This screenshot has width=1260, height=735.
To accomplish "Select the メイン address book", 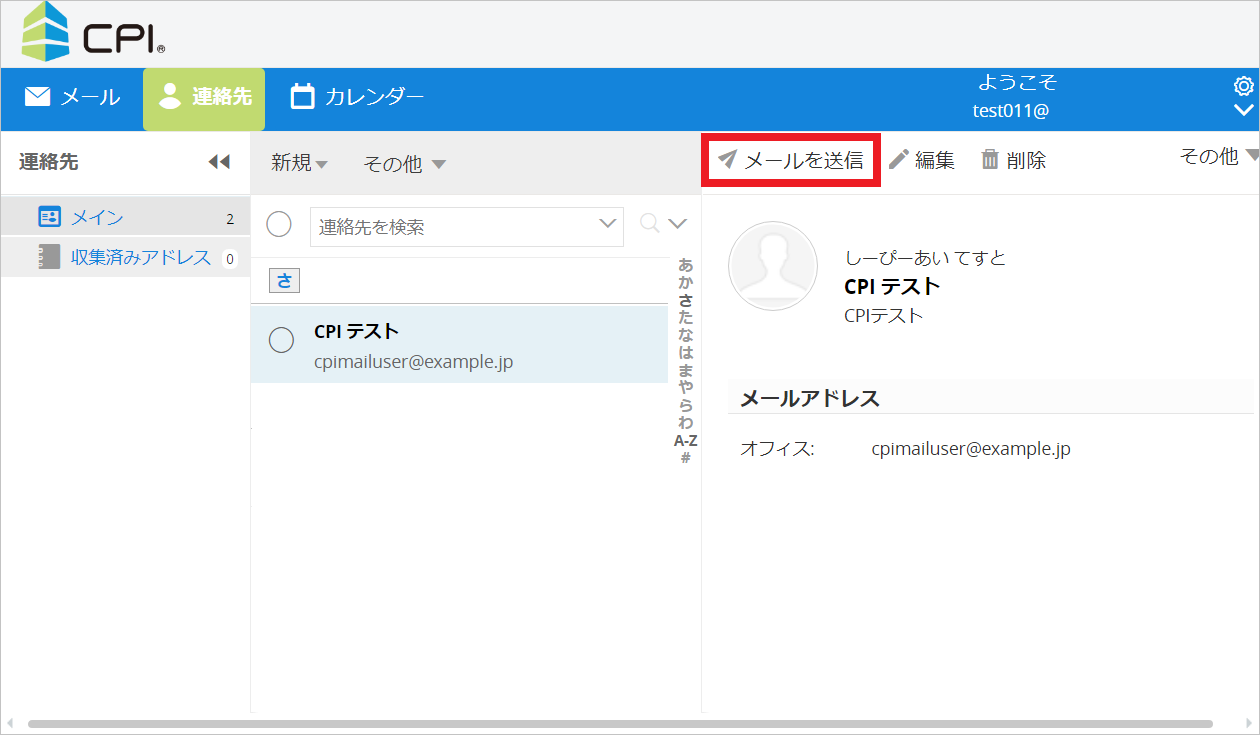I will pyautogui.click(x=97, y=217).
